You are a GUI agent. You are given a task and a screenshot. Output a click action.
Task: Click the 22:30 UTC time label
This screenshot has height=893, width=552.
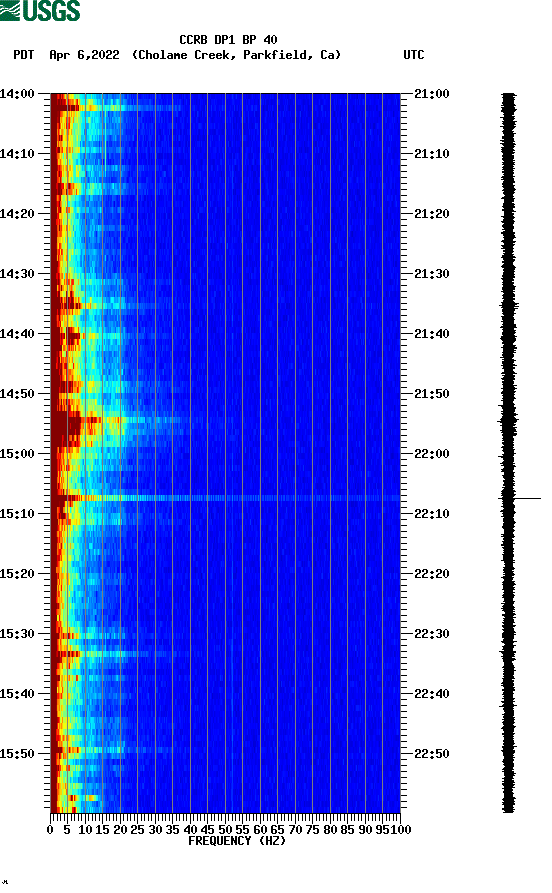click(x=432, y=634)
